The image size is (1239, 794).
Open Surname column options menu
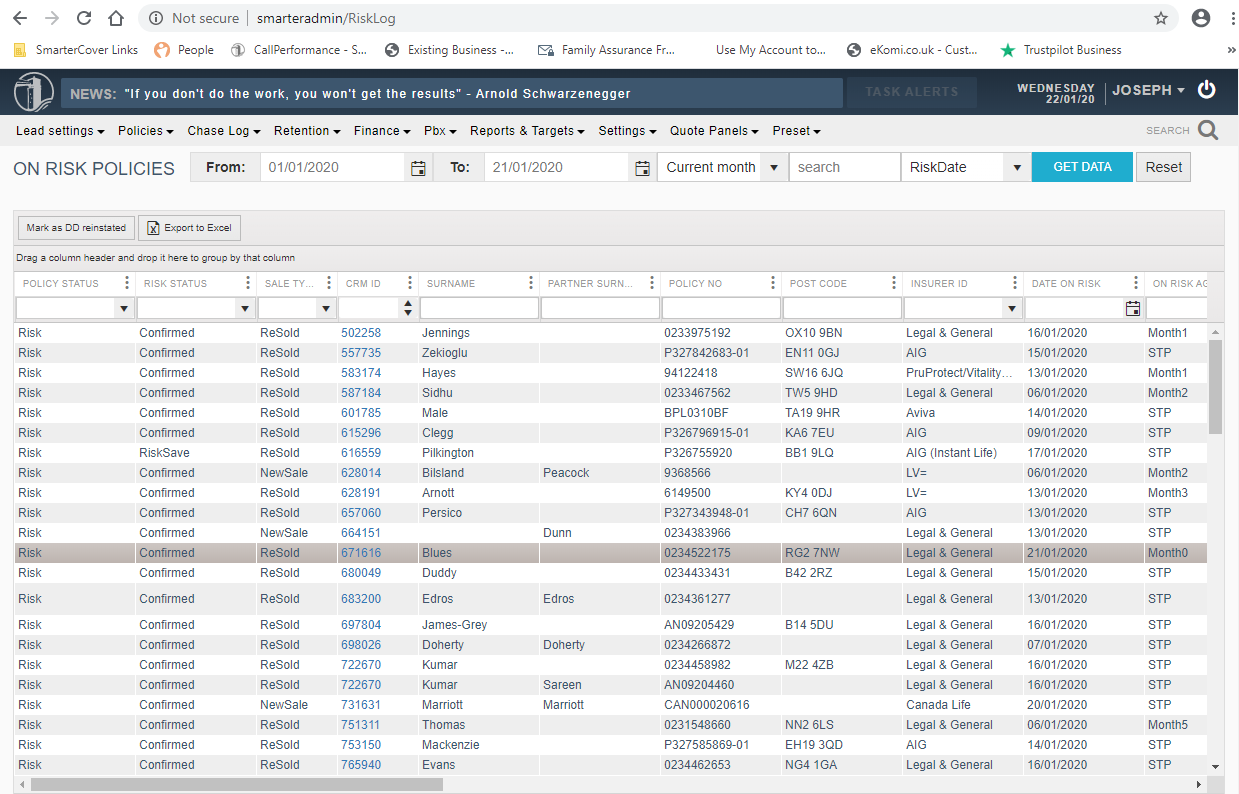pos(531,284)
